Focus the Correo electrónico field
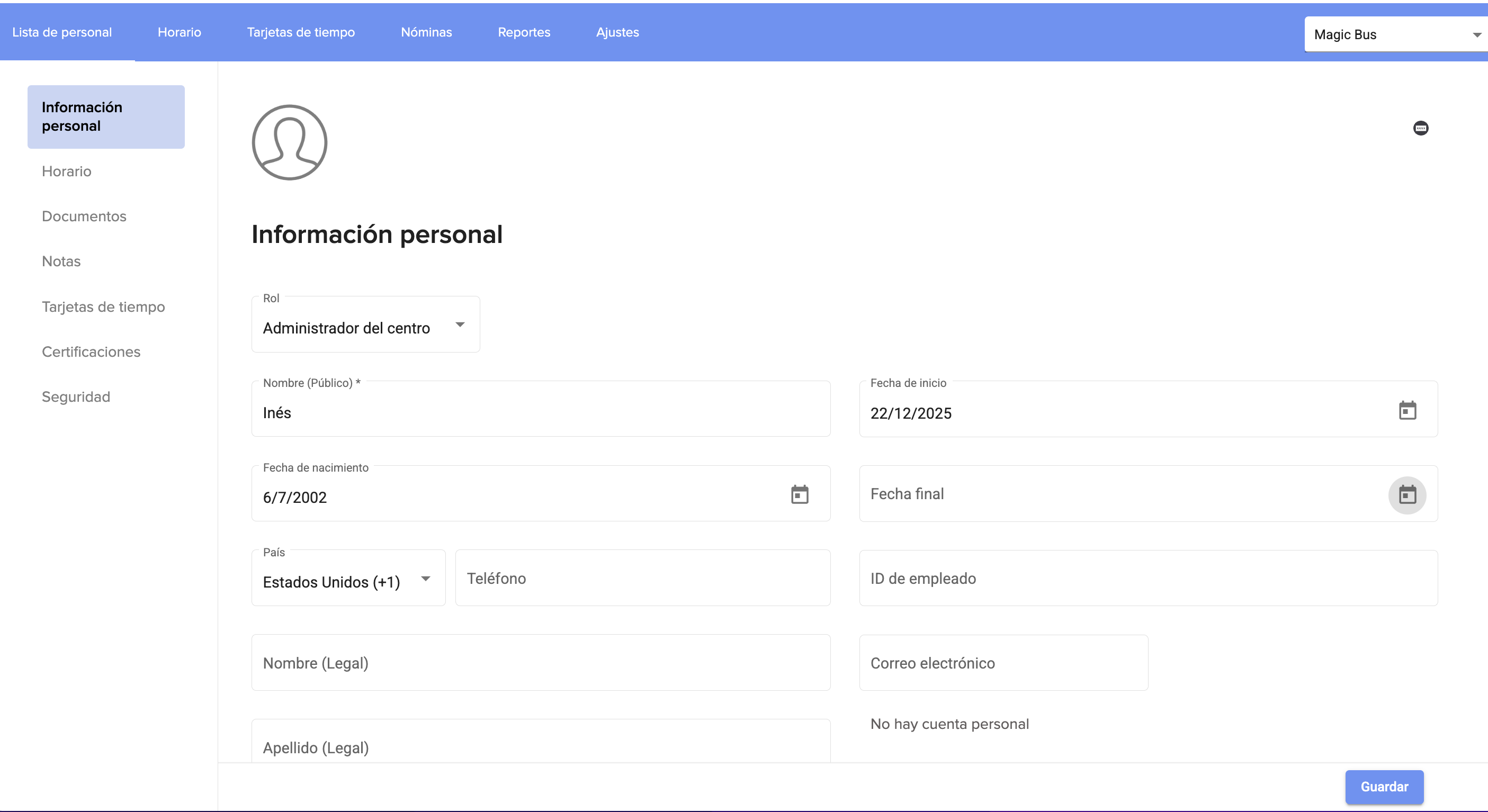The width and height of the screenshot is (1488, 812). 1003,663
